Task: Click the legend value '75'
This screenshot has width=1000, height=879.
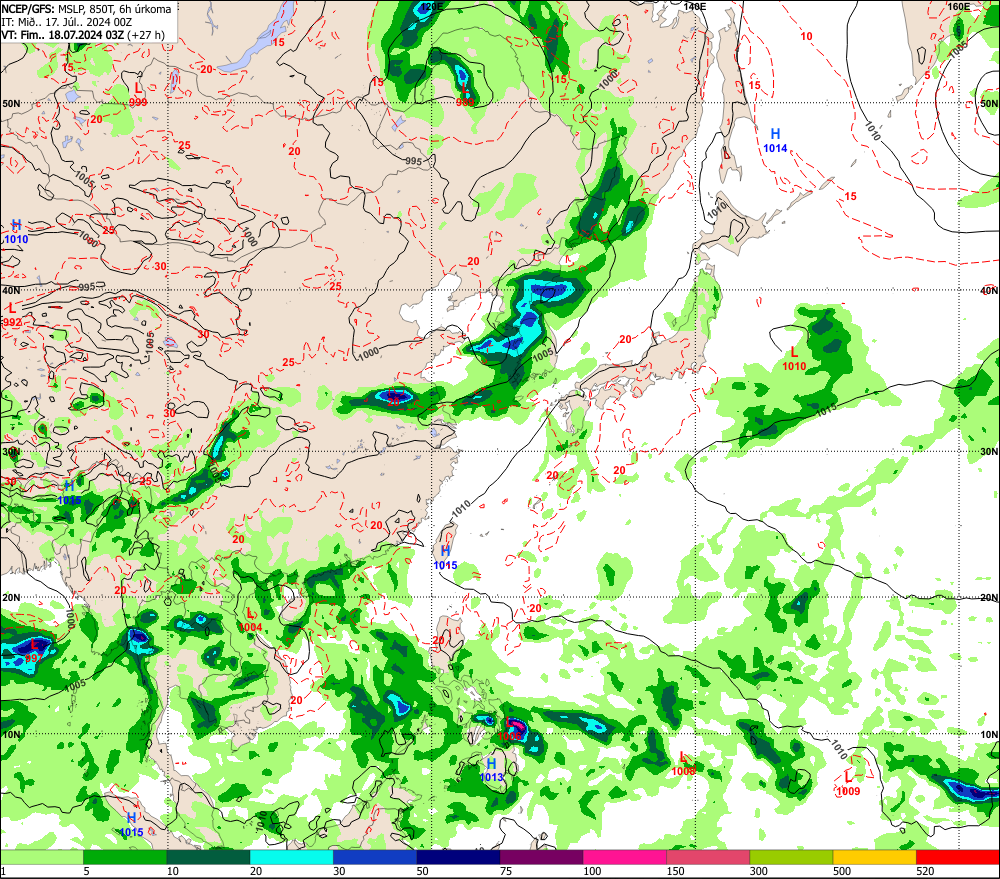Action: coord(506,871)
